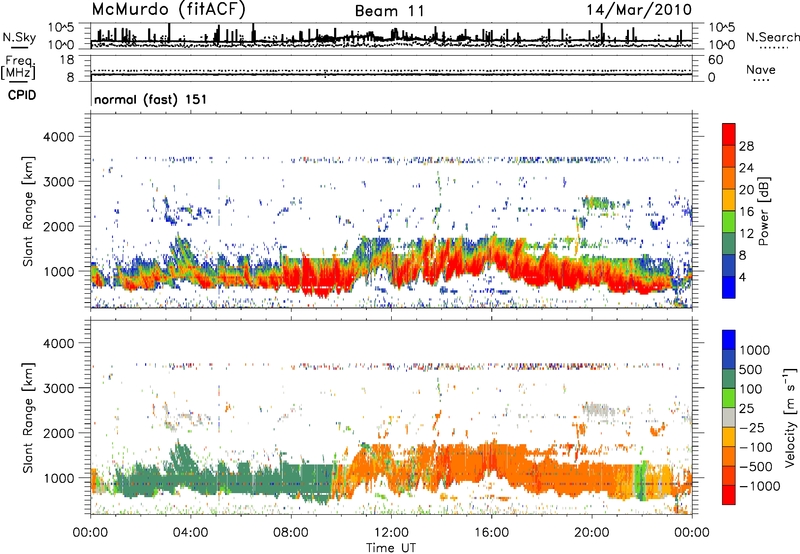Screen dimensions: 800x554
Task: Pick the dark green 100–500 Velocity colorbar segment
Action: (729, 380)
